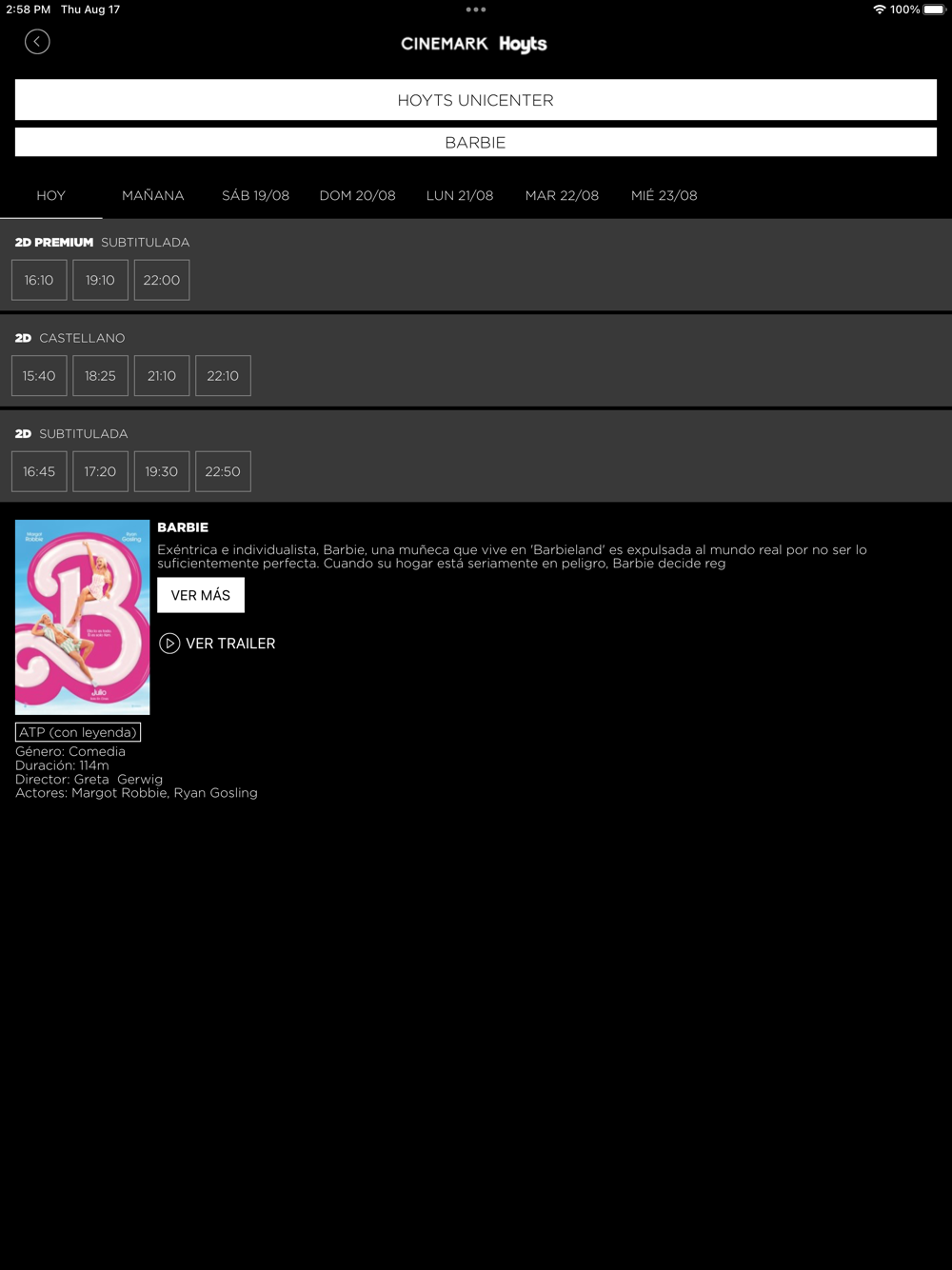Tap the Director: Greta Gerwig line
The image size is (952, 1270).
[89, 779]
